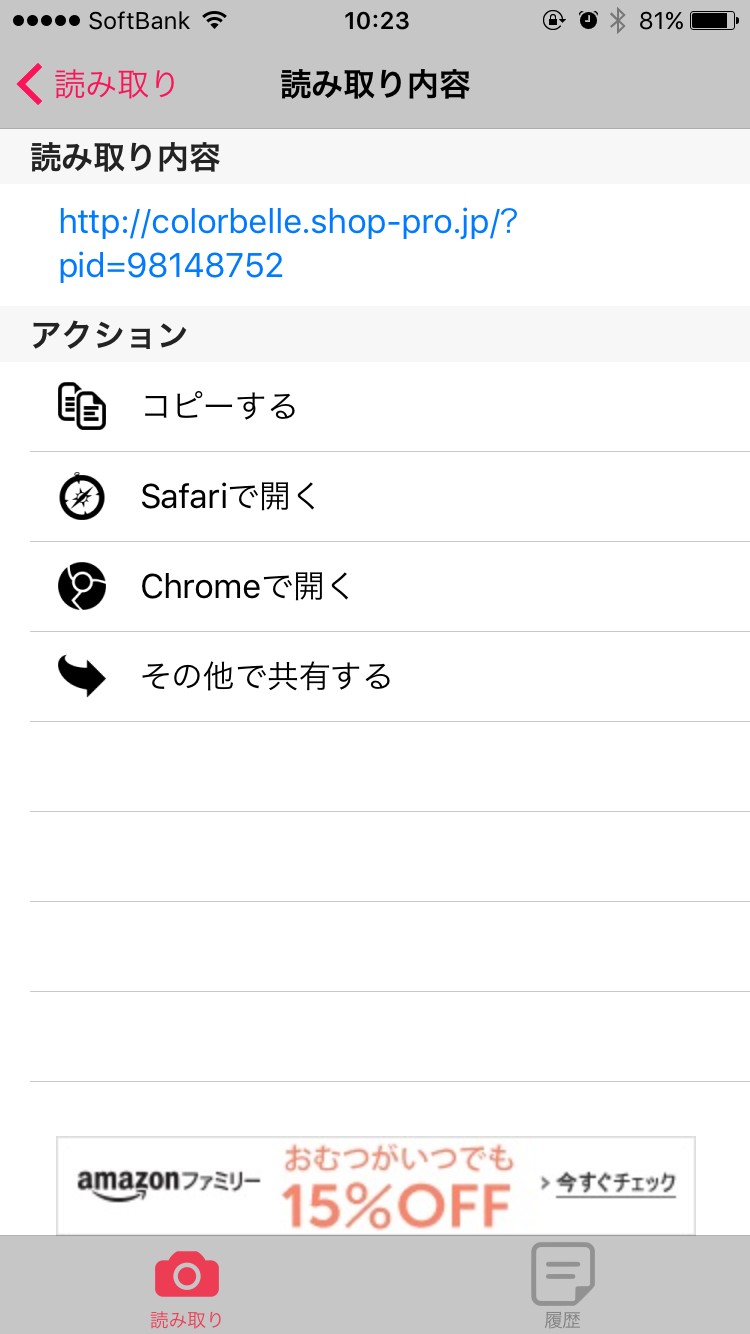Select その他で共有する action
Screen dimensions: 750x1334
point(266,676)
